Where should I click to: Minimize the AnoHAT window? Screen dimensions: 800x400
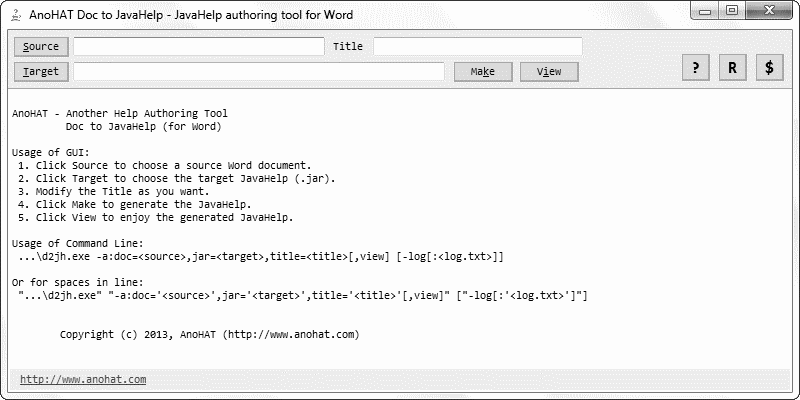706,11
